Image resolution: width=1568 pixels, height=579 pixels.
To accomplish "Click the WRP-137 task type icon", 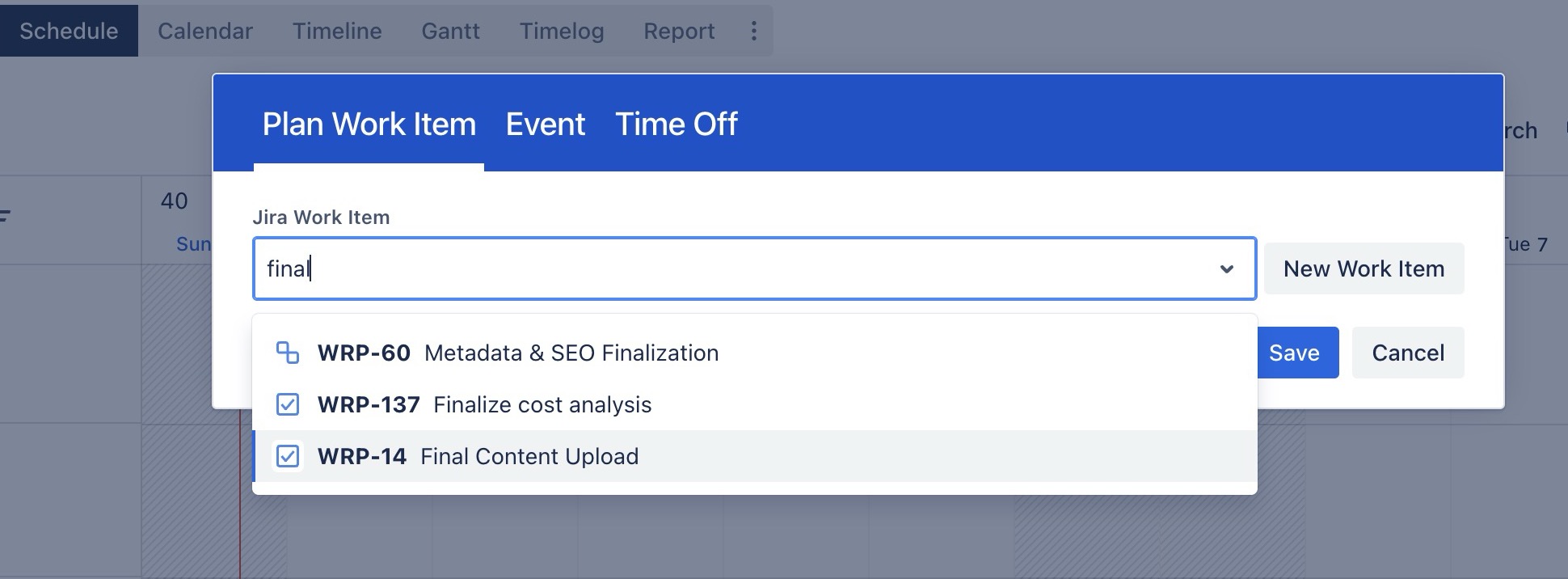I will [x=288, y=404].
